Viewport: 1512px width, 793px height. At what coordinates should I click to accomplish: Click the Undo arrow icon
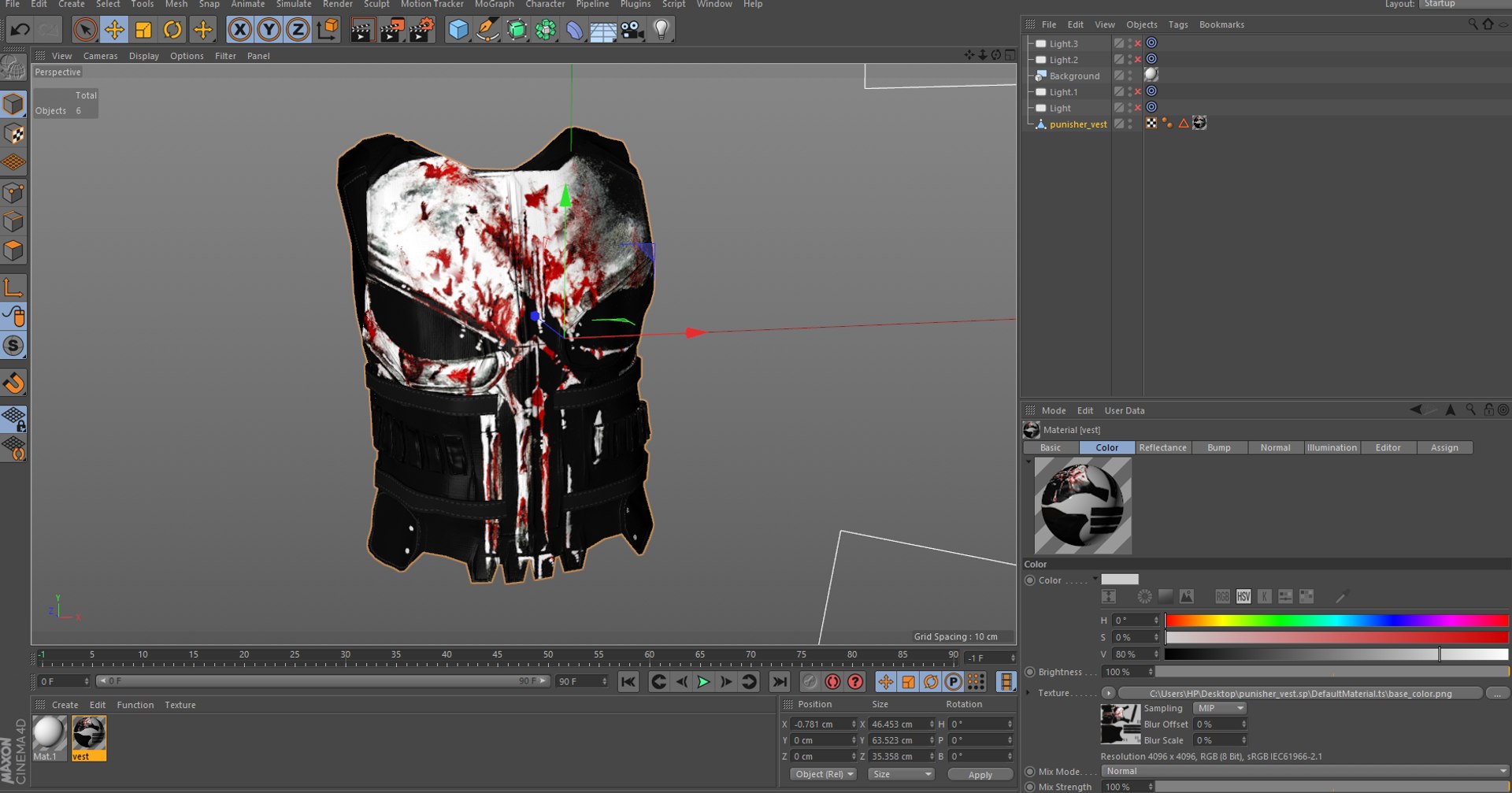(20, 30)
